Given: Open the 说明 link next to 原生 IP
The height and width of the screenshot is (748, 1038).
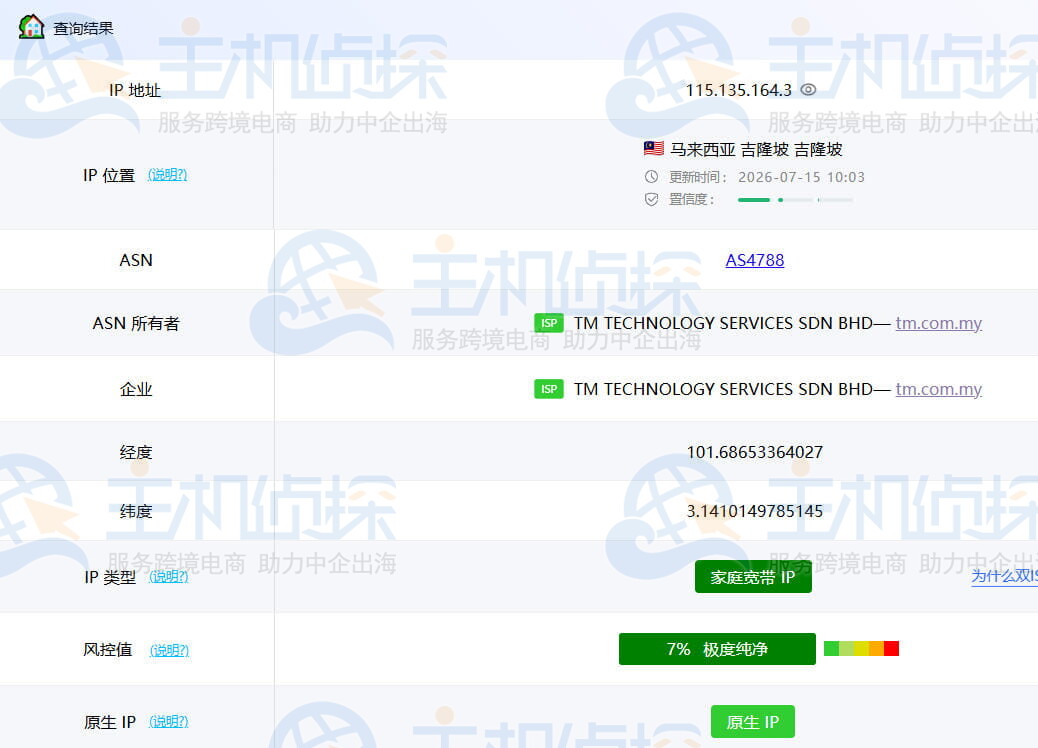Looking at the screenshot, I should 169,722.
